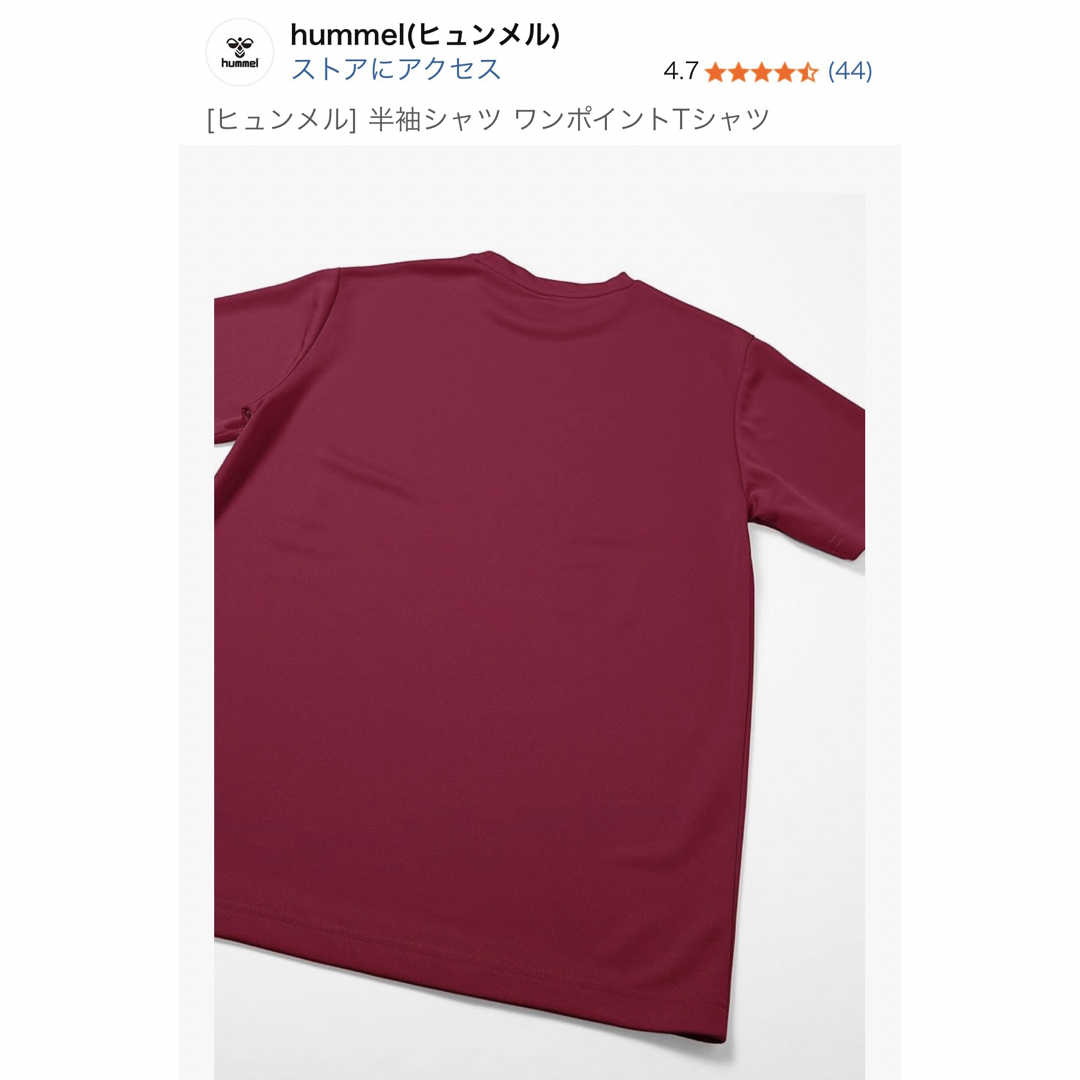Select the product title 半袖シャツ ワンポイントTシャツ

569,119
